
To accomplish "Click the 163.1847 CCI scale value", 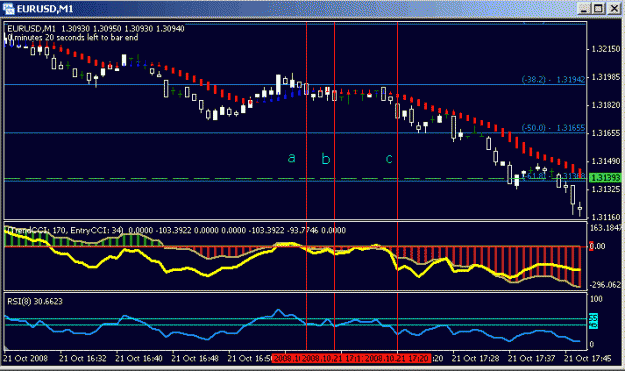I will (x=605, y=228).
